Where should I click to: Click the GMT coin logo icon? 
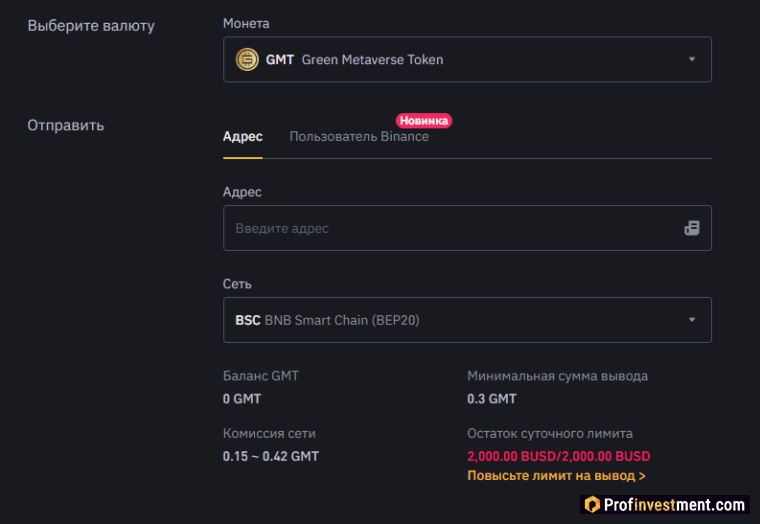pyautogui.click(x=247, y=60)
